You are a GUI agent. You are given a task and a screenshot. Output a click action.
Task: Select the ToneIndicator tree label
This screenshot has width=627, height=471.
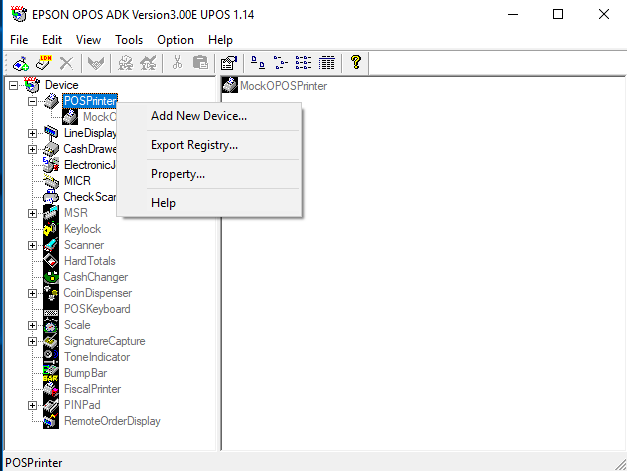pyautogui.click(x=97, y=357)
